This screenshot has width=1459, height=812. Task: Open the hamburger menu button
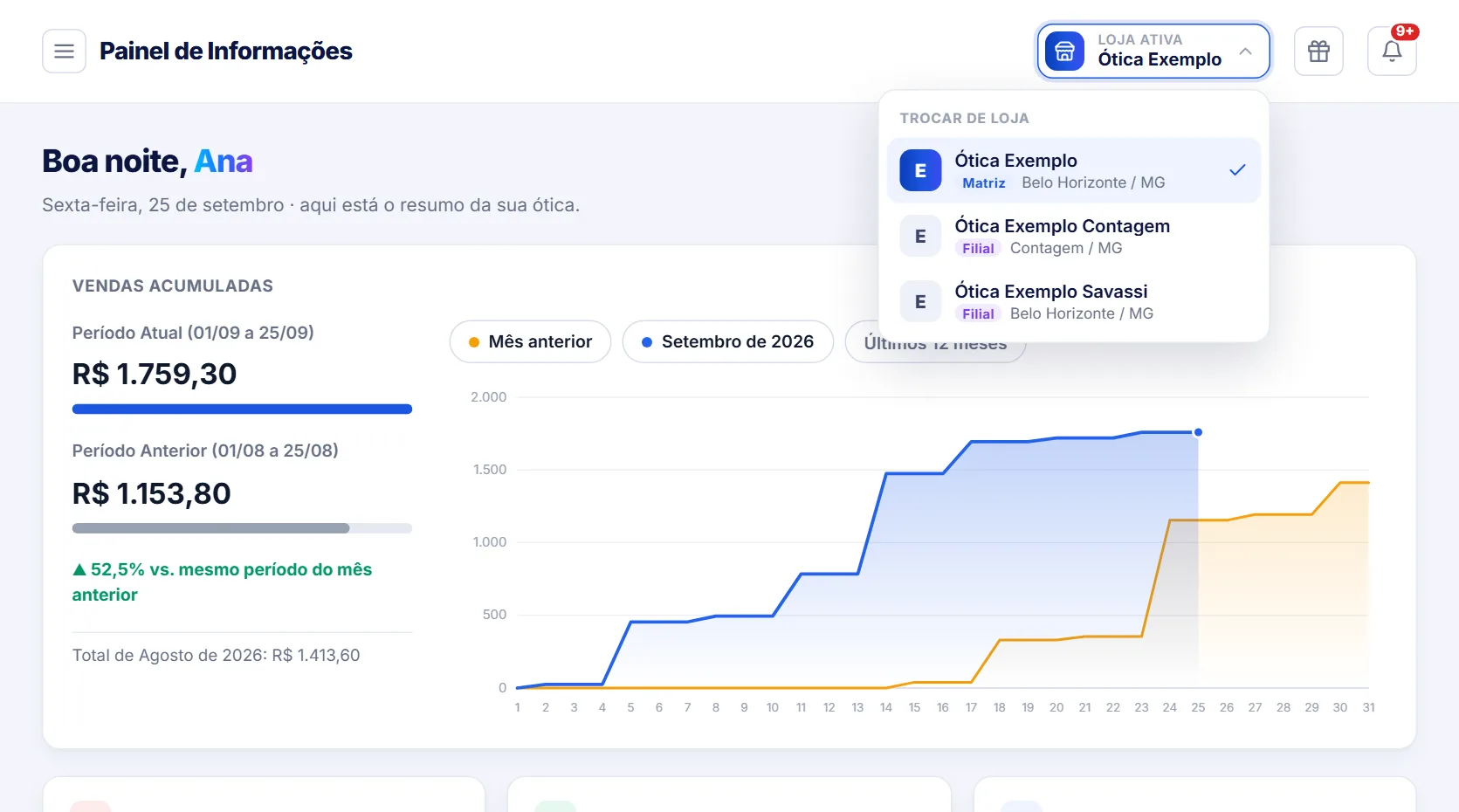point(64,52)
